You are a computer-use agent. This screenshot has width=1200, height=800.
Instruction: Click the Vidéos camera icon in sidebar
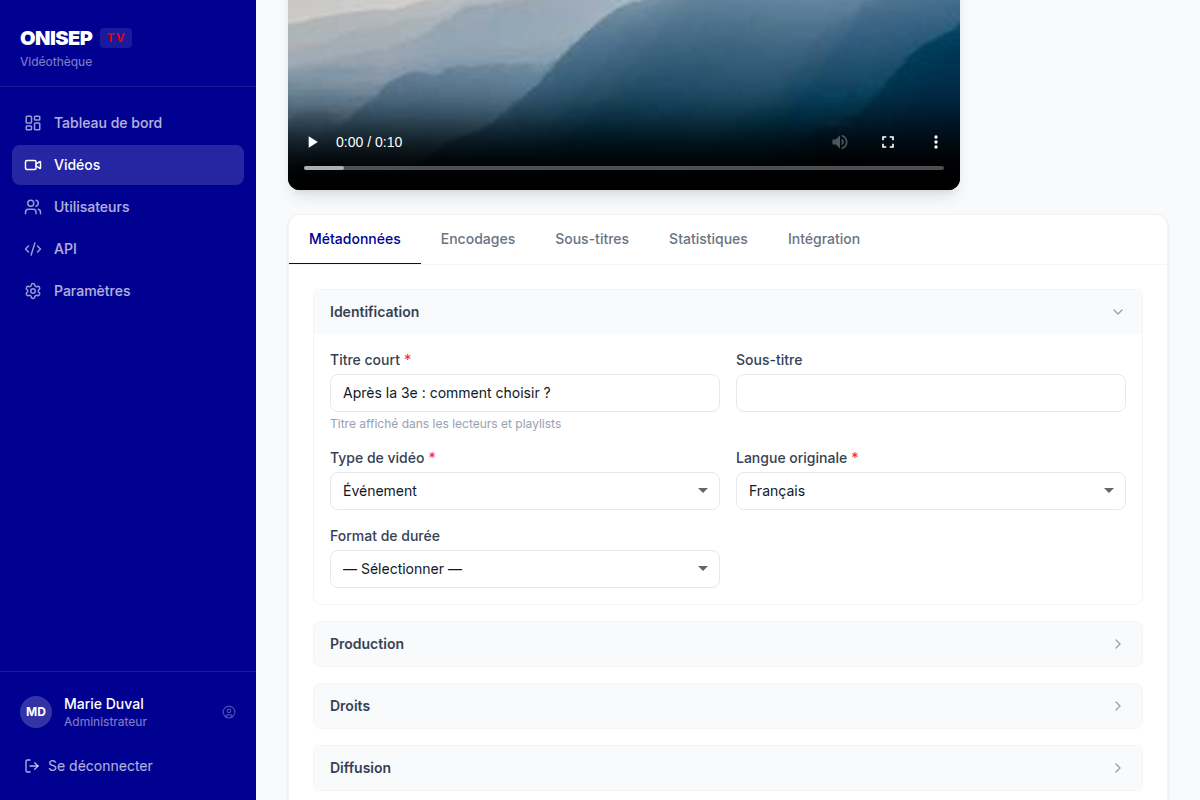tap(33, 165)
